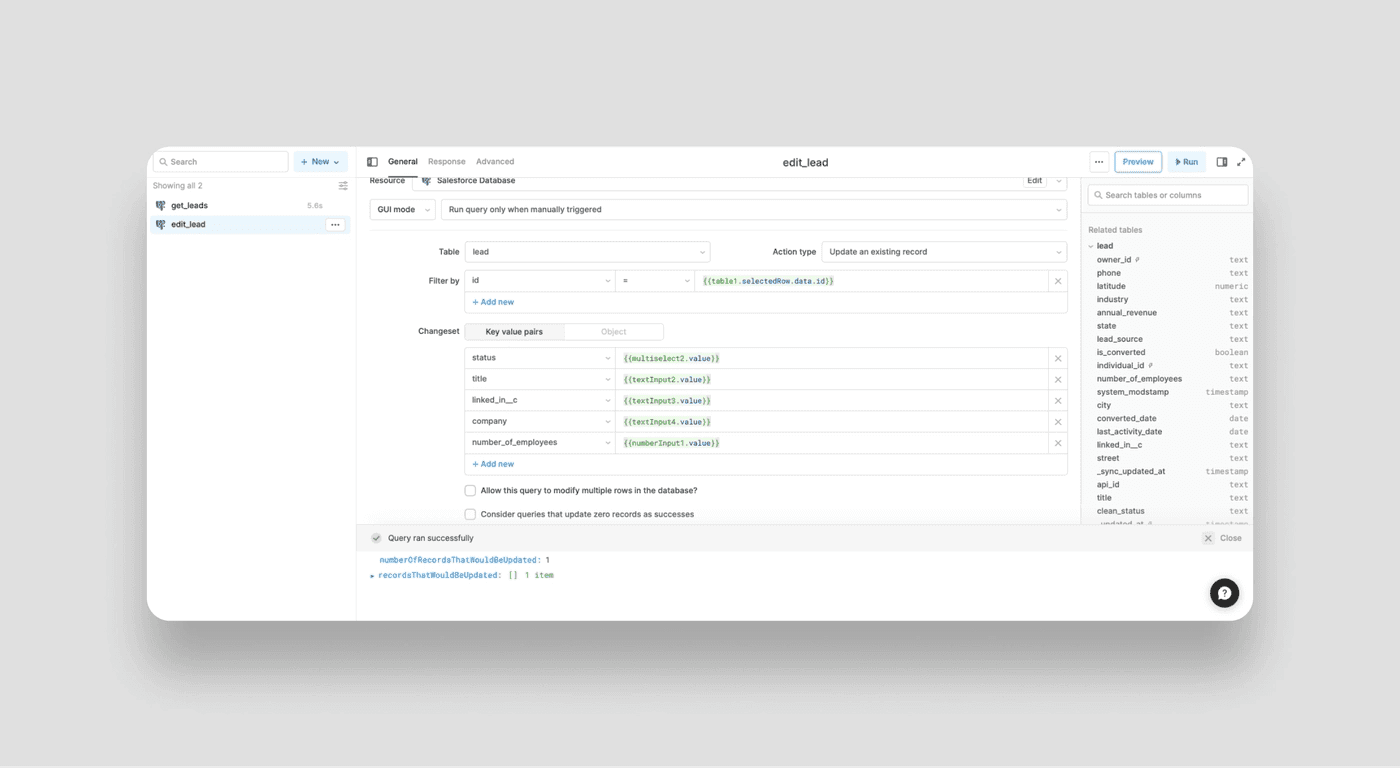
Task: Click the Run button
Action: click(x=1186, y=162)
